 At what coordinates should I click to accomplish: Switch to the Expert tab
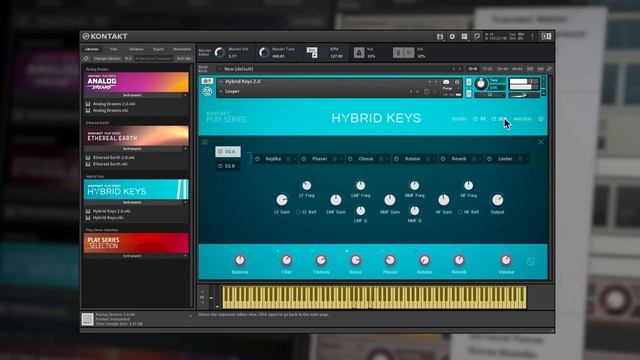[158, 49]
